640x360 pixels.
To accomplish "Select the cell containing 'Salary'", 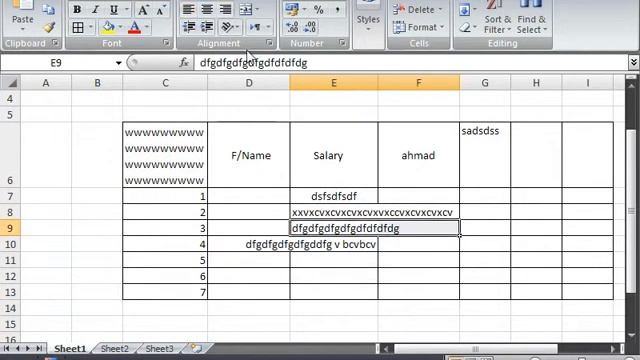I will (x=333, y=155).
